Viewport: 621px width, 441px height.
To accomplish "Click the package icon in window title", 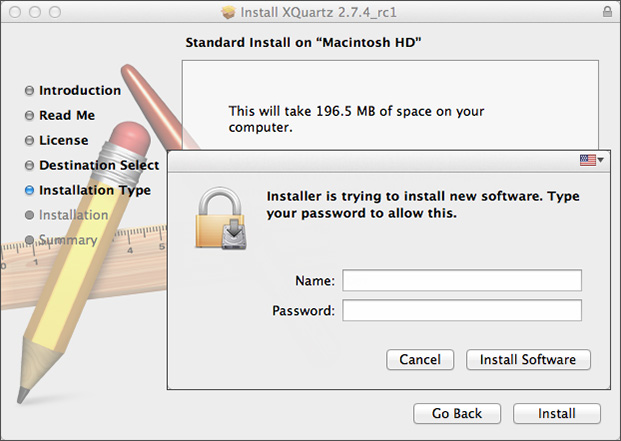I will (229, 11).
